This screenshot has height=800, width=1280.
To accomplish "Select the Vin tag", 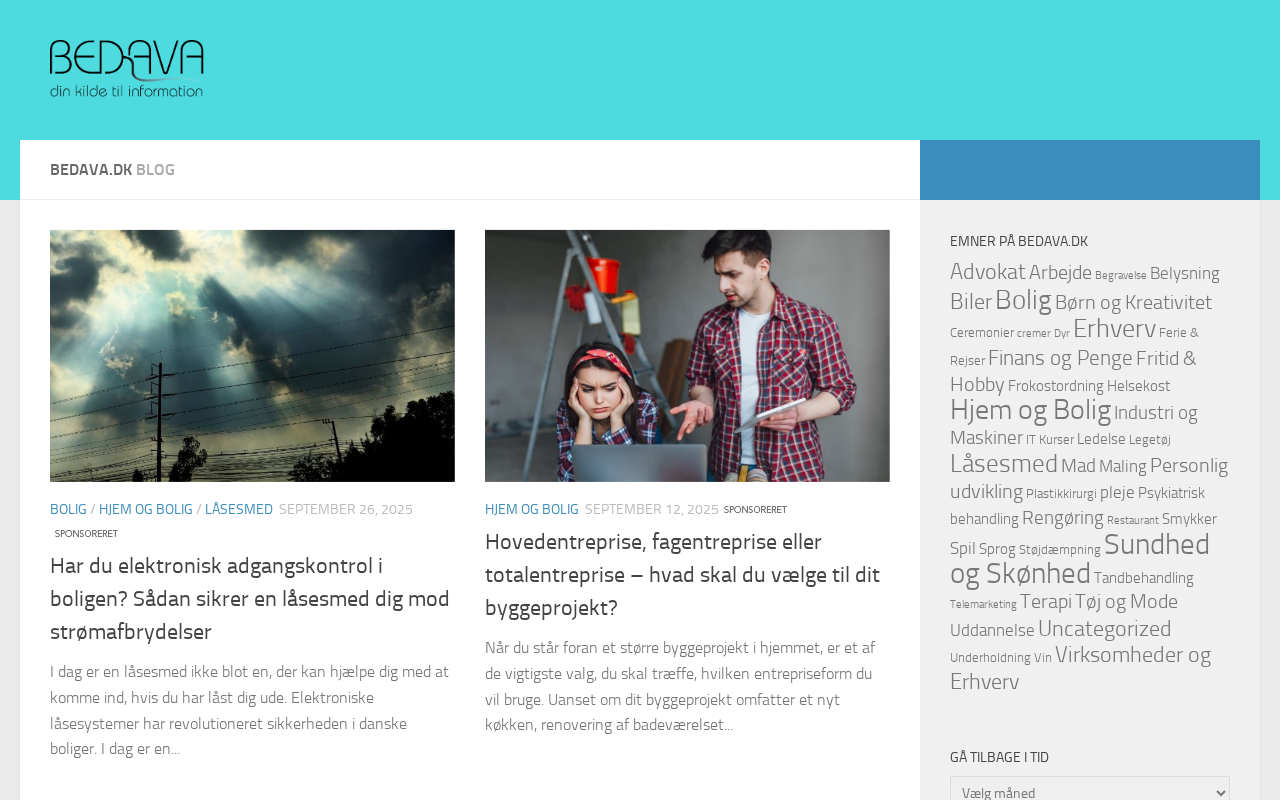I will [1043, 658].
